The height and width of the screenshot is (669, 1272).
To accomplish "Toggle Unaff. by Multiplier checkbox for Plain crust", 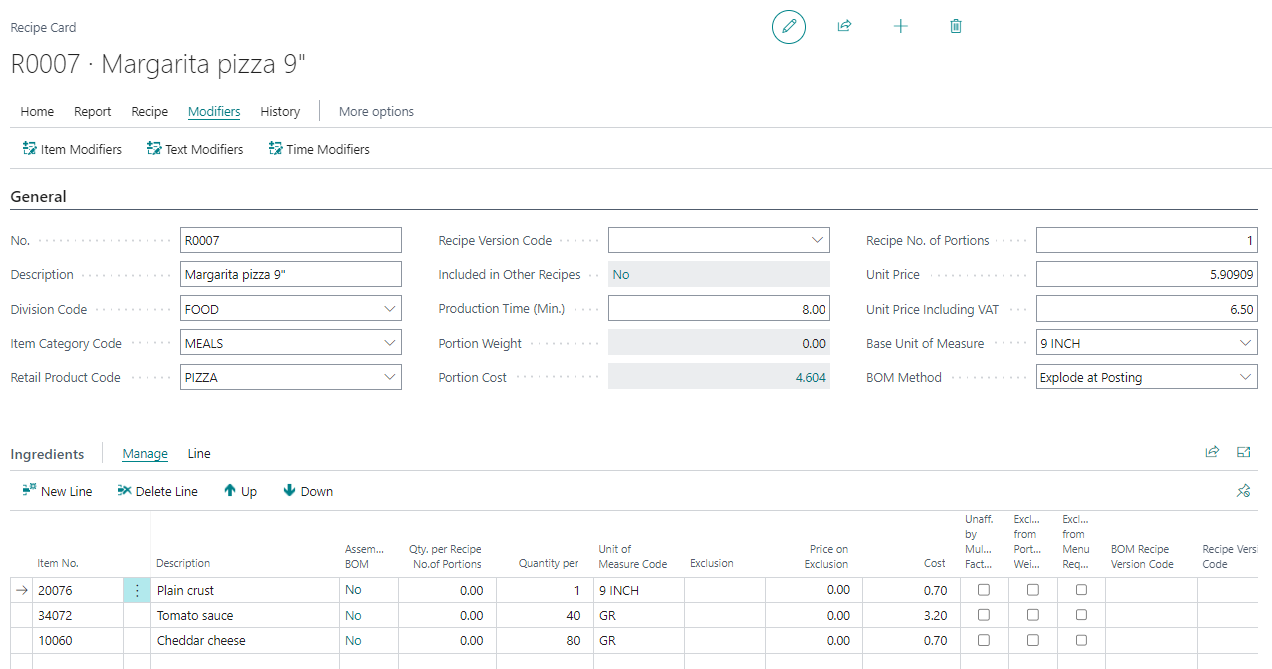I will 984,590.
